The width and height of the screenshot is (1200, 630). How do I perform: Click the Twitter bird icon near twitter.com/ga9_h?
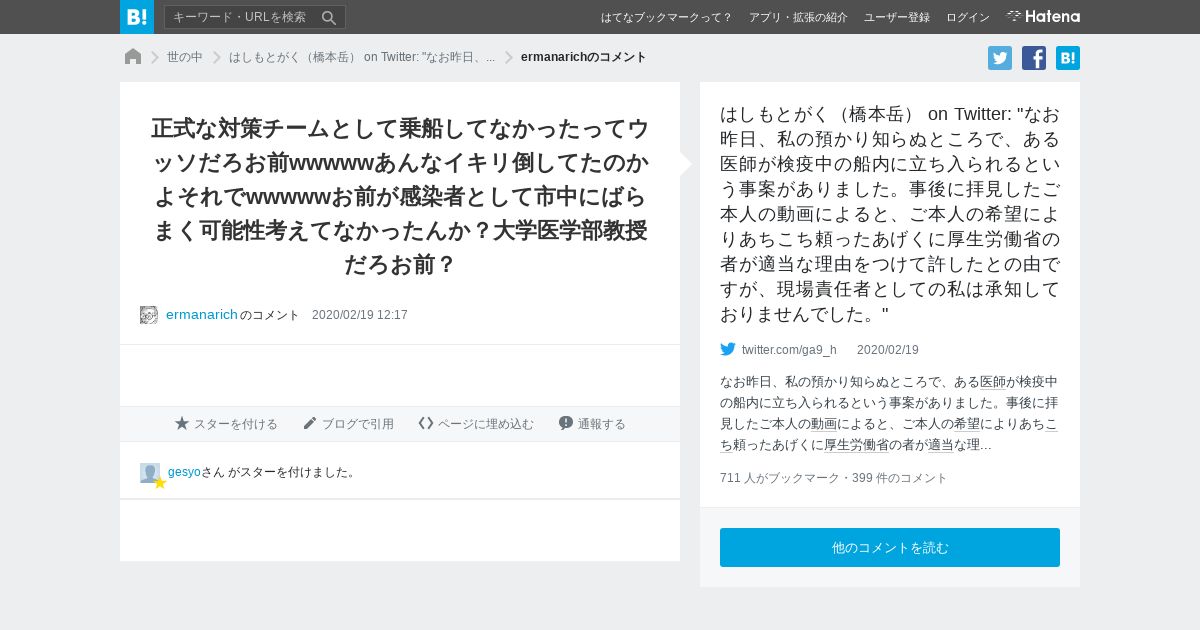click(728, 350)
